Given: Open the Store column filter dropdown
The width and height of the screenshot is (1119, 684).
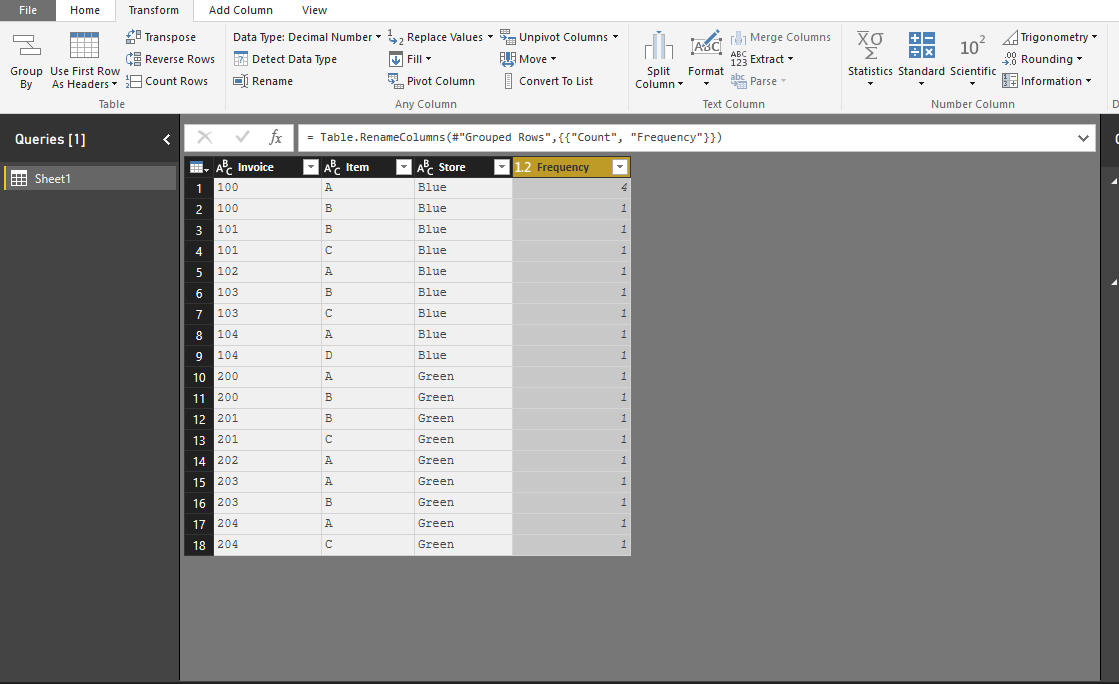Looking at the screenshot, I should coord(502,167).
